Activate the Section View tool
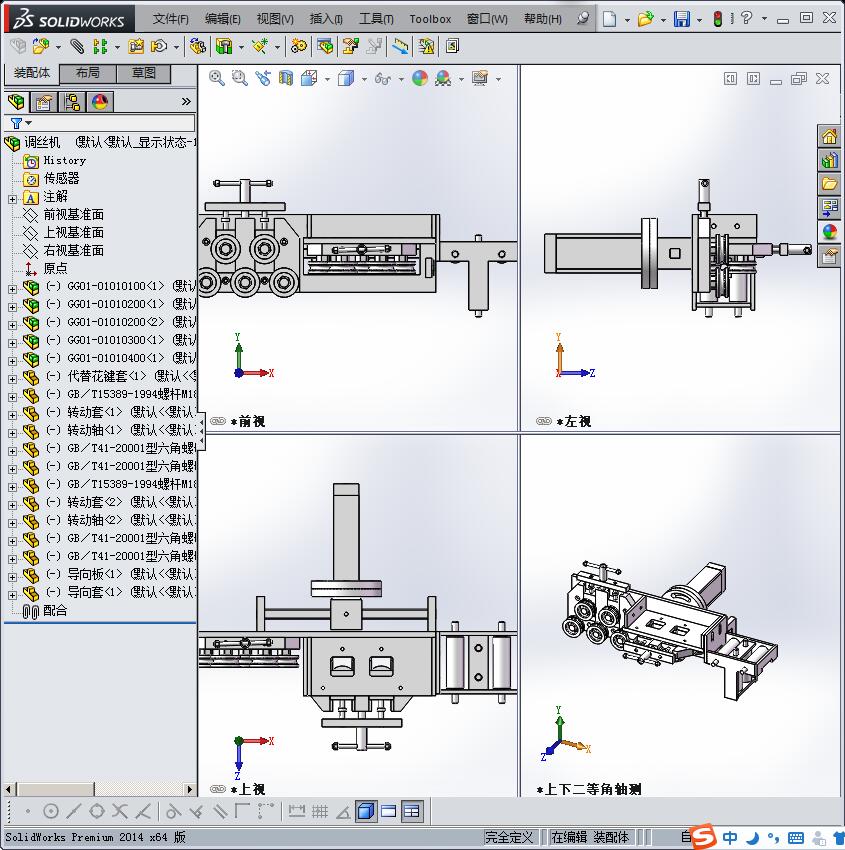This screenshot has width=845, height=850. pos(286,79)
